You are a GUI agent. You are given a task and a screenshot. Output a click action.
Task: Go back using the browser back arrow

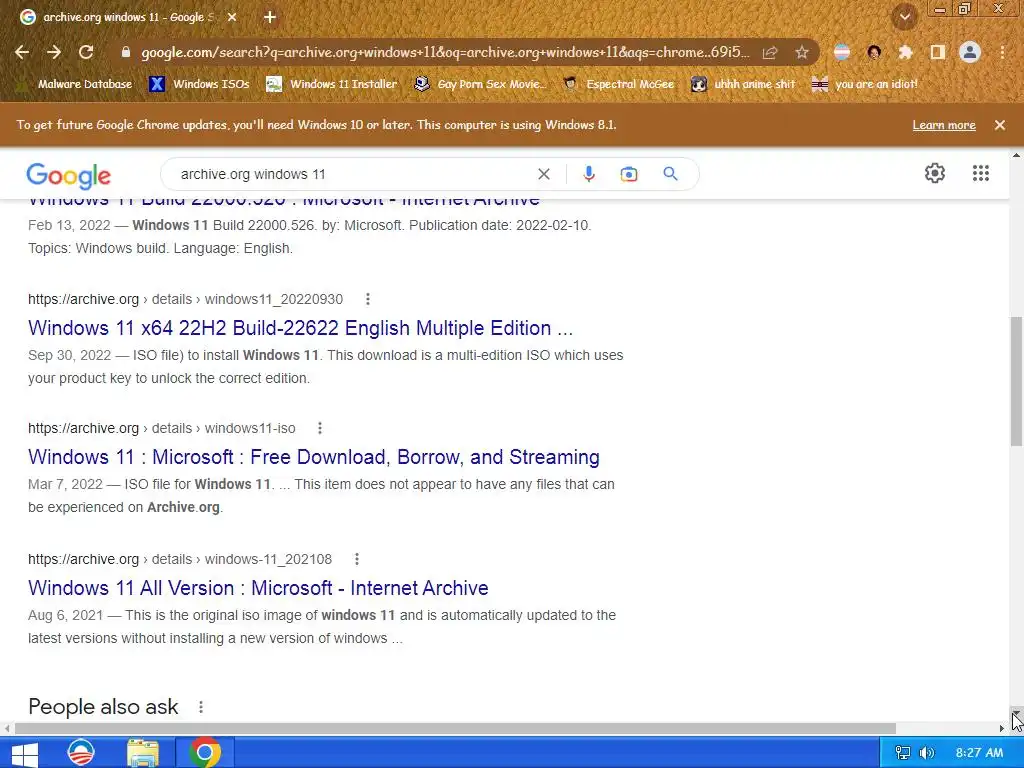[x=22, y=52]
